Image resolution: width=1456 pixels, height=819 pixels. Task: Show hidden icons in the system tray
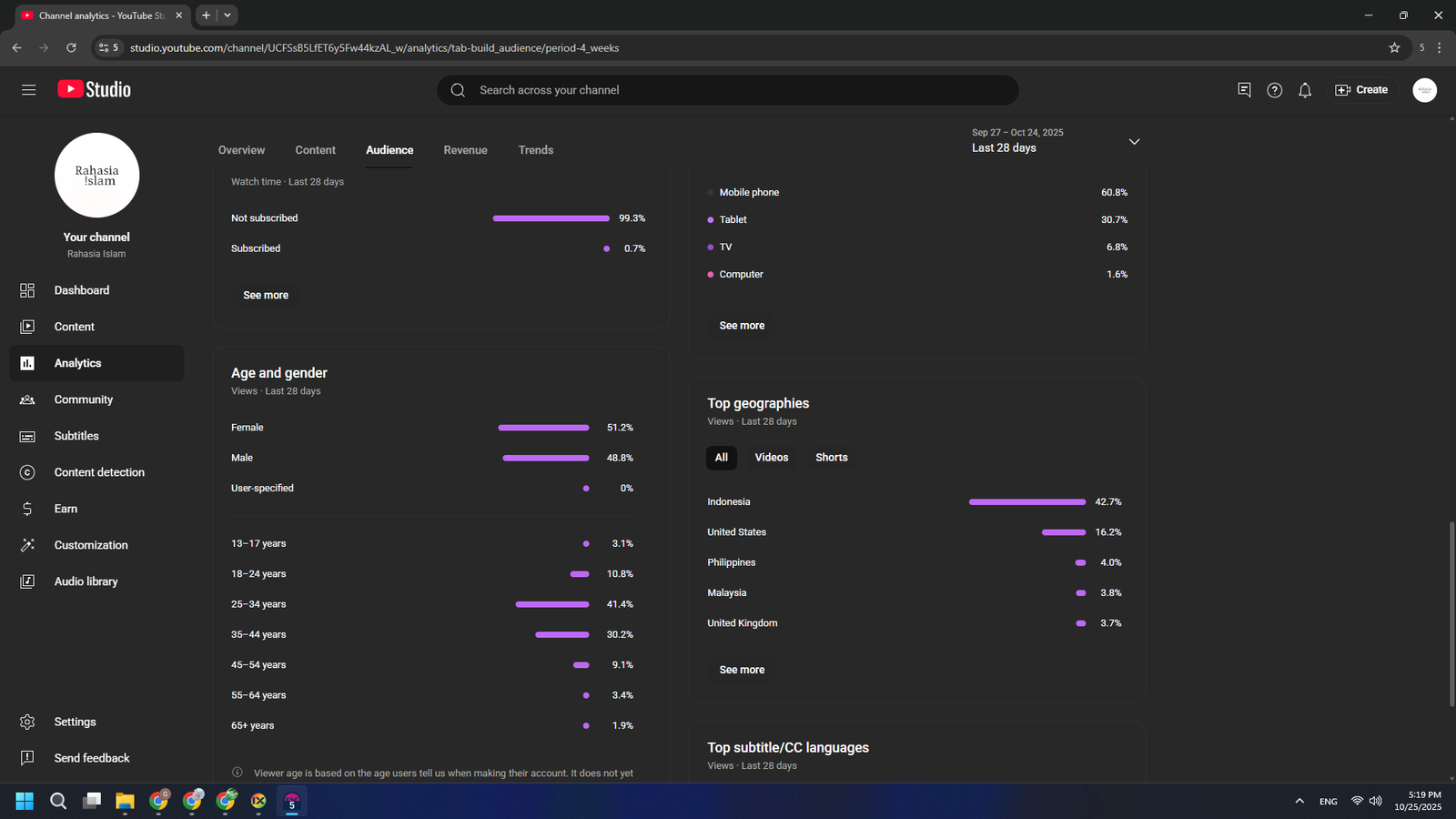pyautogui.click(x=1299, y=801)
